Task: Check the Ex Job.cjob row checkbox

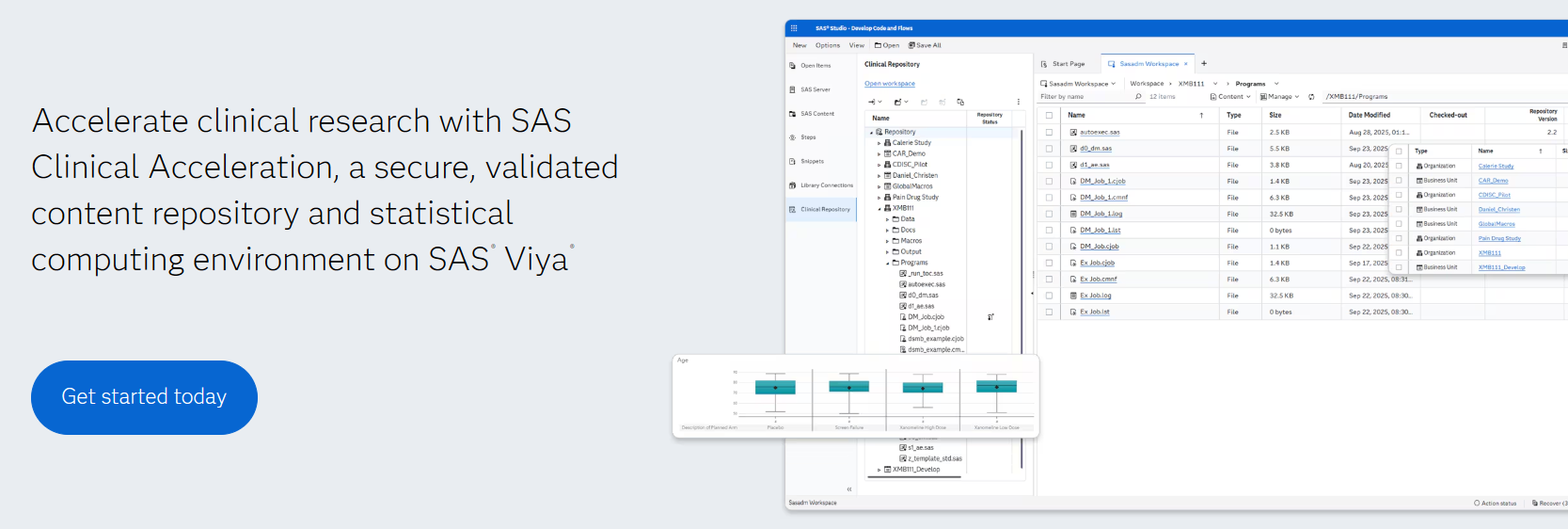Action: (1049, 263)
